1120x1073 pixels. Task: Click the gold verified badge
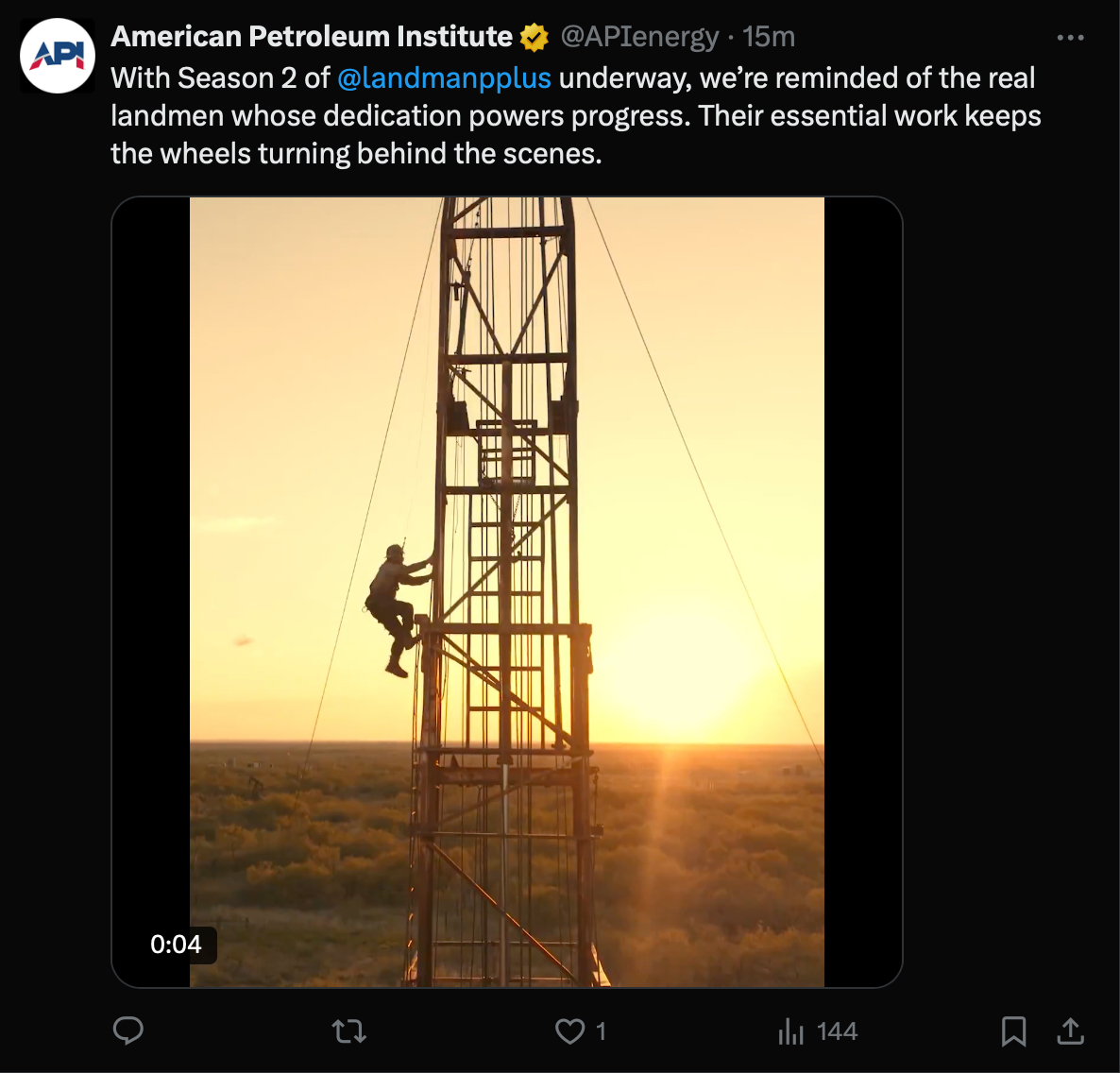point(535,38)
